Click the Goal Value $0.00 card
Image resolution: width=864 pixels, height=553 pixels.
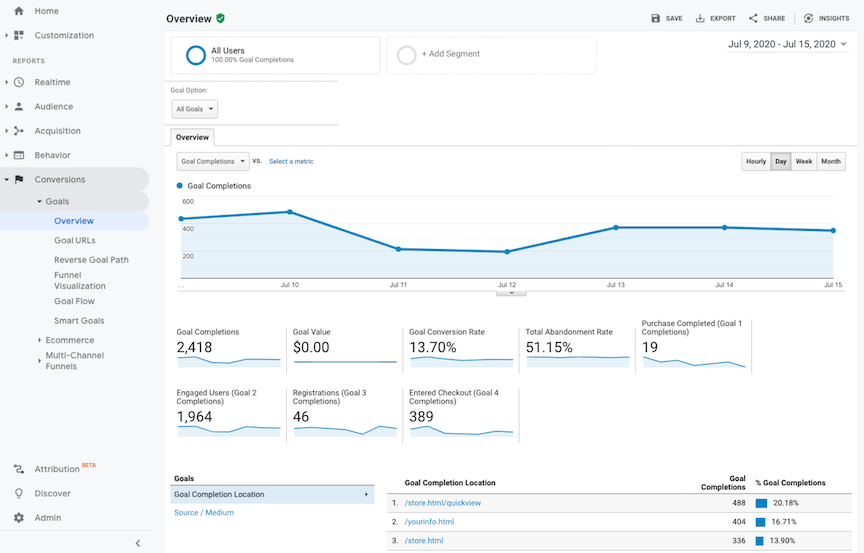[x=344, y=348]
